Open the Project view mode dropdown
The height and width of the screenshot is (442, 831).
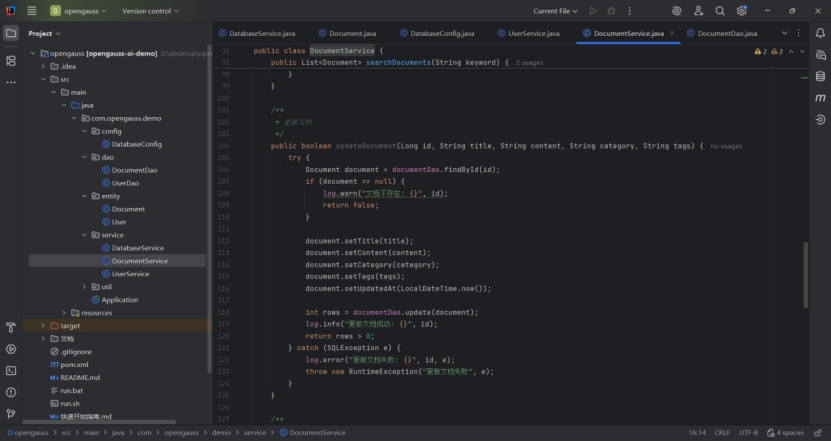[45, 33]
